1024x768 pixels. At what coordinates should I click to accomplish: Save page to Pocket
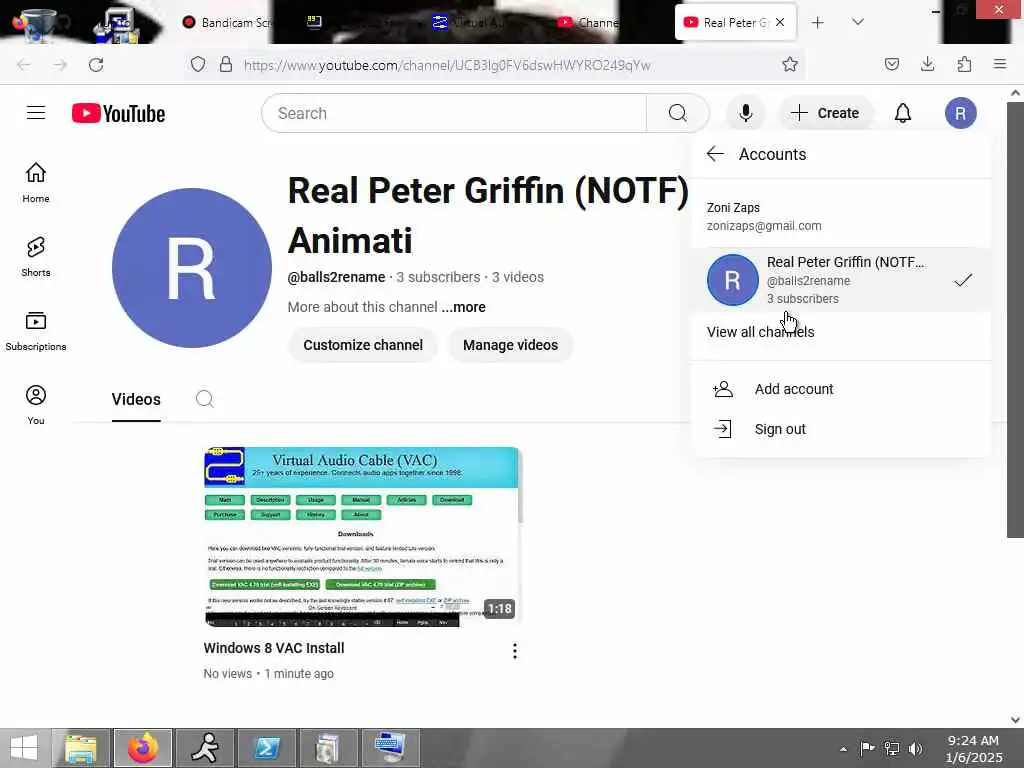click(x=891, y=64)
